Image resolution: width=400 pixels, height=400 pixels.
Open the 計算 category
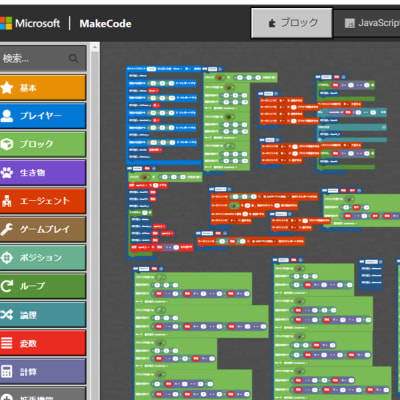pyautogui.click(x=43, y=371)
